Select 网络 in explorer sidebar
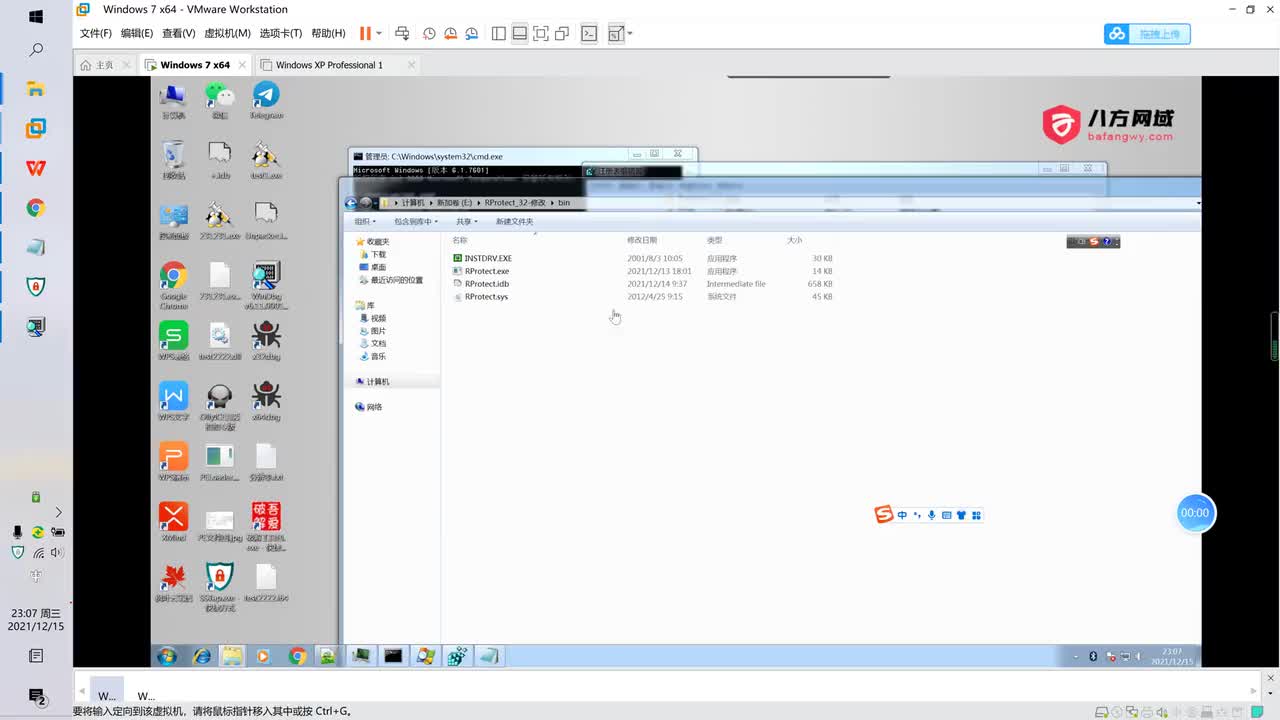The width and height of the screenshot is (1280, 720). pyautogui.click(x=368, y=407)
